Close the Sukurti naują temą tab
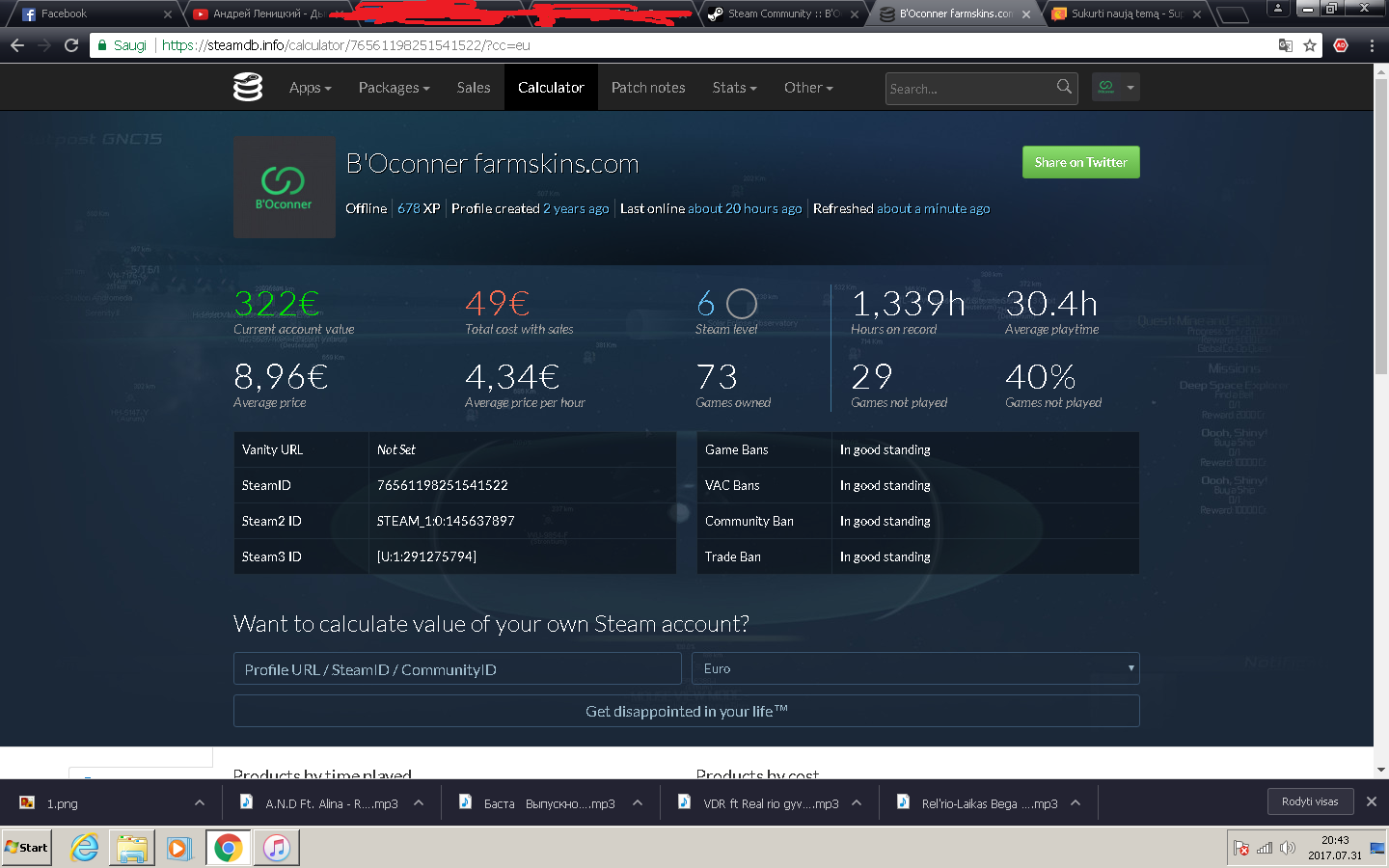This screenshot has height=868, width=1389. pyautogui.click(x=1197, y=14)
